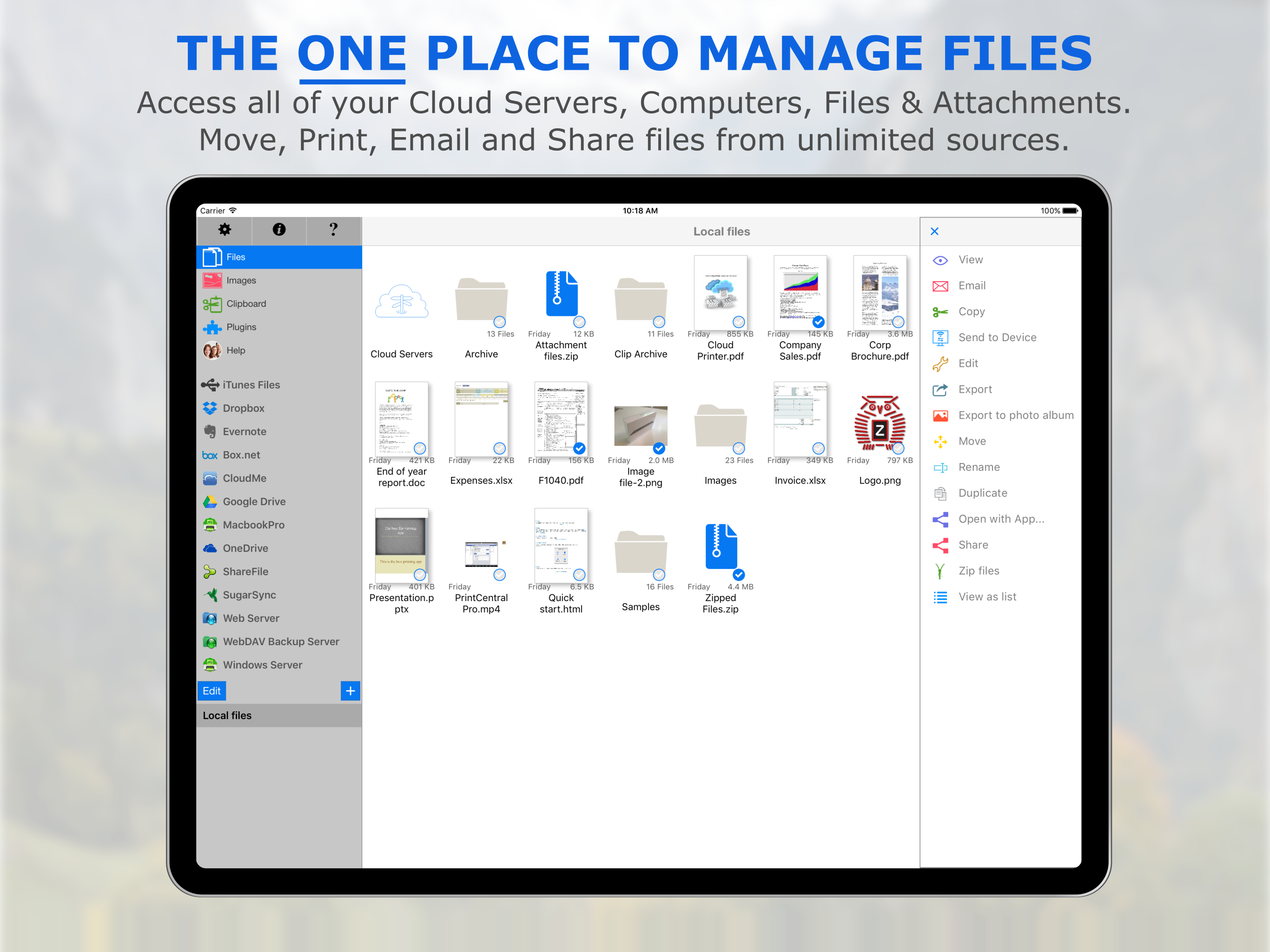1270x952 pixels.
Task: Select Logo.png checkbox circle
Action: point(899,448)
